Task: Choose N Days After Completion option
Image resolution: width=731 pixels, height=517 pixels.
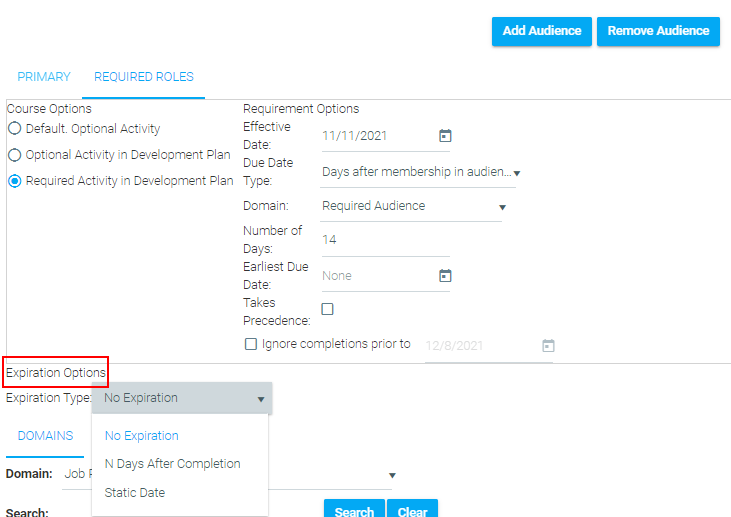Action: click(172, 464)
